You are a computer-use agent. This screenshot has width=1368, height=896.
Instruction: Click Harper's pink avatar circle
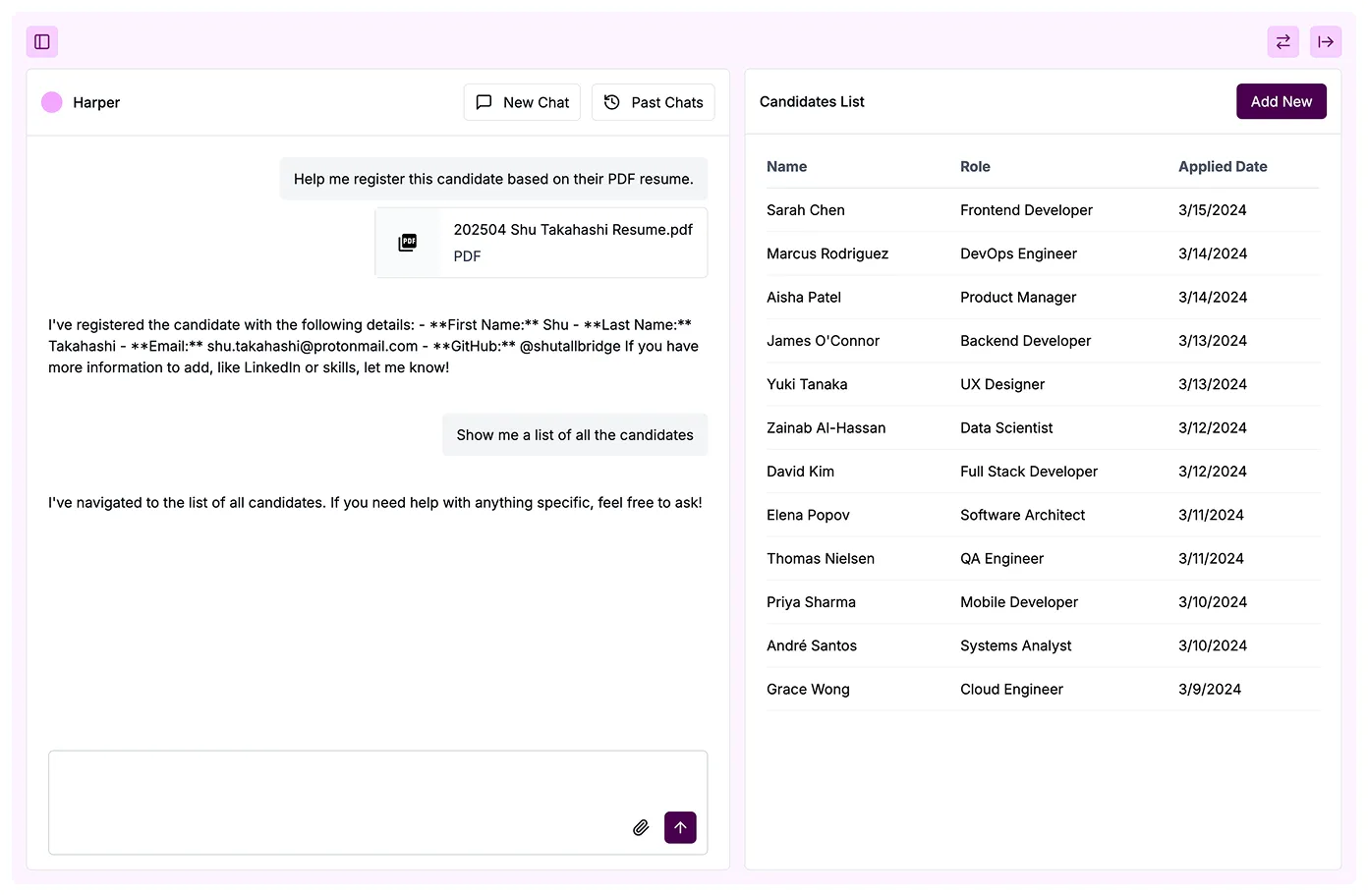pos(52,102)
